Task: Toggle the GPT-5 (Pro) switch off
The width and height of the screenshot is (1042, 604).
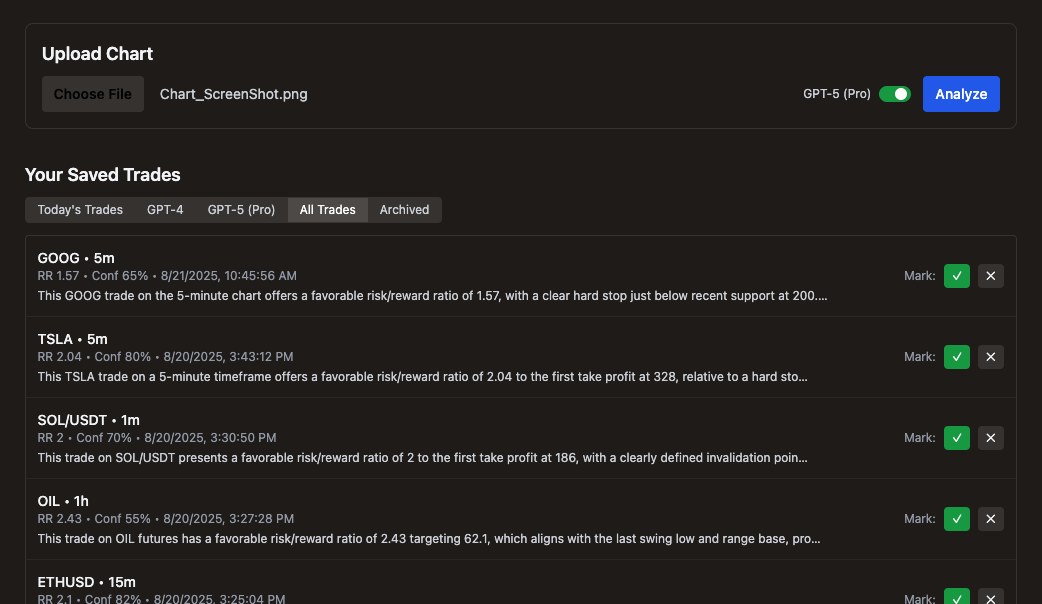Action: pyautogui.click(x=894, y=94)
